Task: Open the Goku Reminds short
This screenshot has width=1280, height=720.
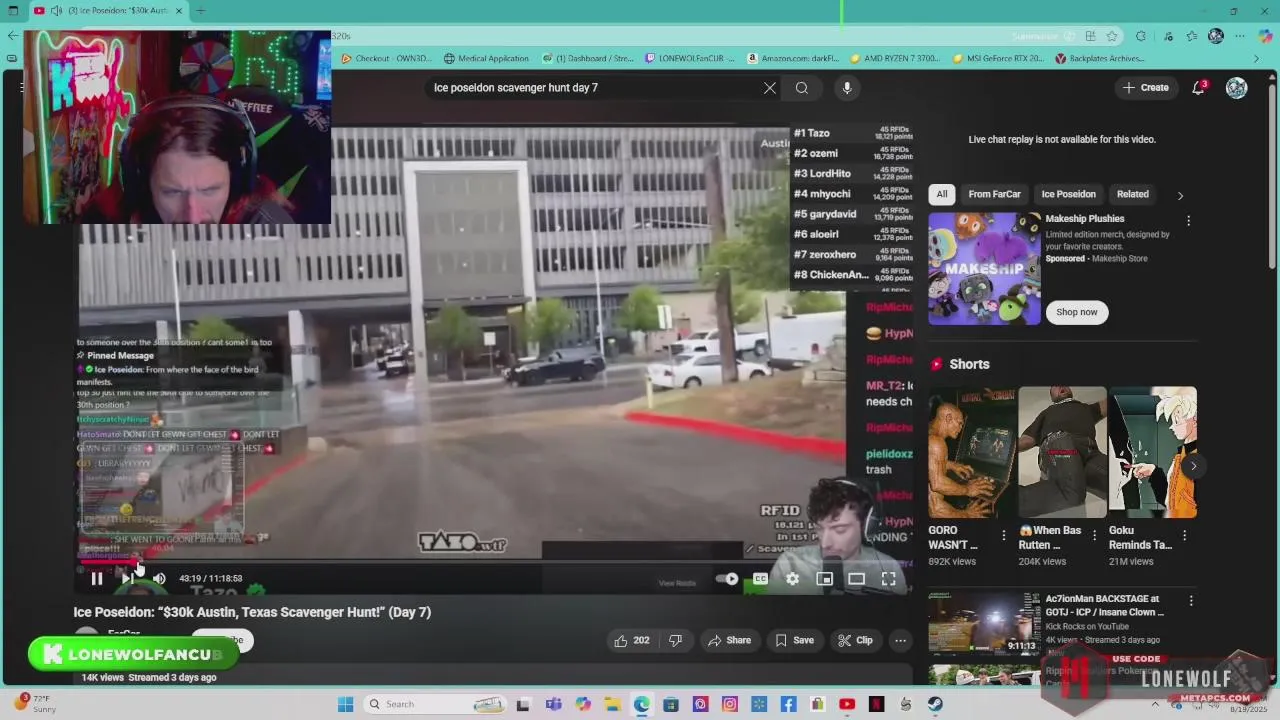Action: pyautogui.click(x=1152, y=452)
